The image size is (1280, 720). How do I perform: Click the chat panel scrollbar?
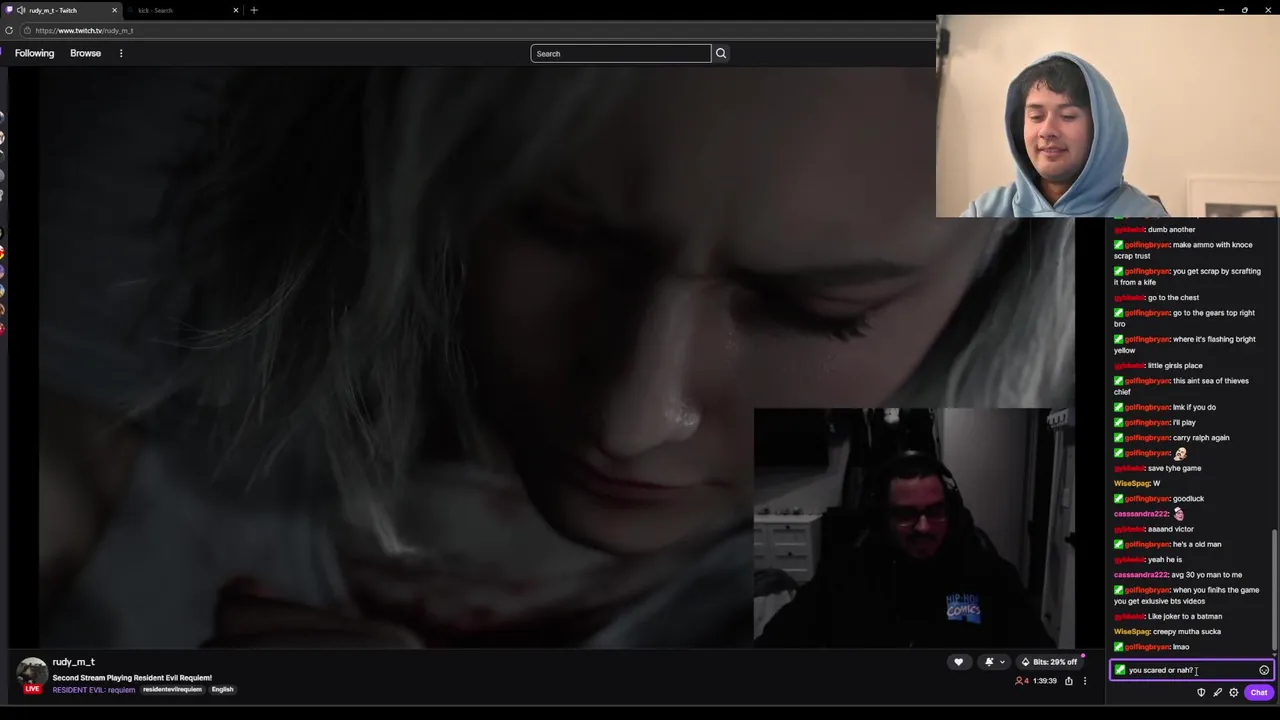[x=1273, y=590]
